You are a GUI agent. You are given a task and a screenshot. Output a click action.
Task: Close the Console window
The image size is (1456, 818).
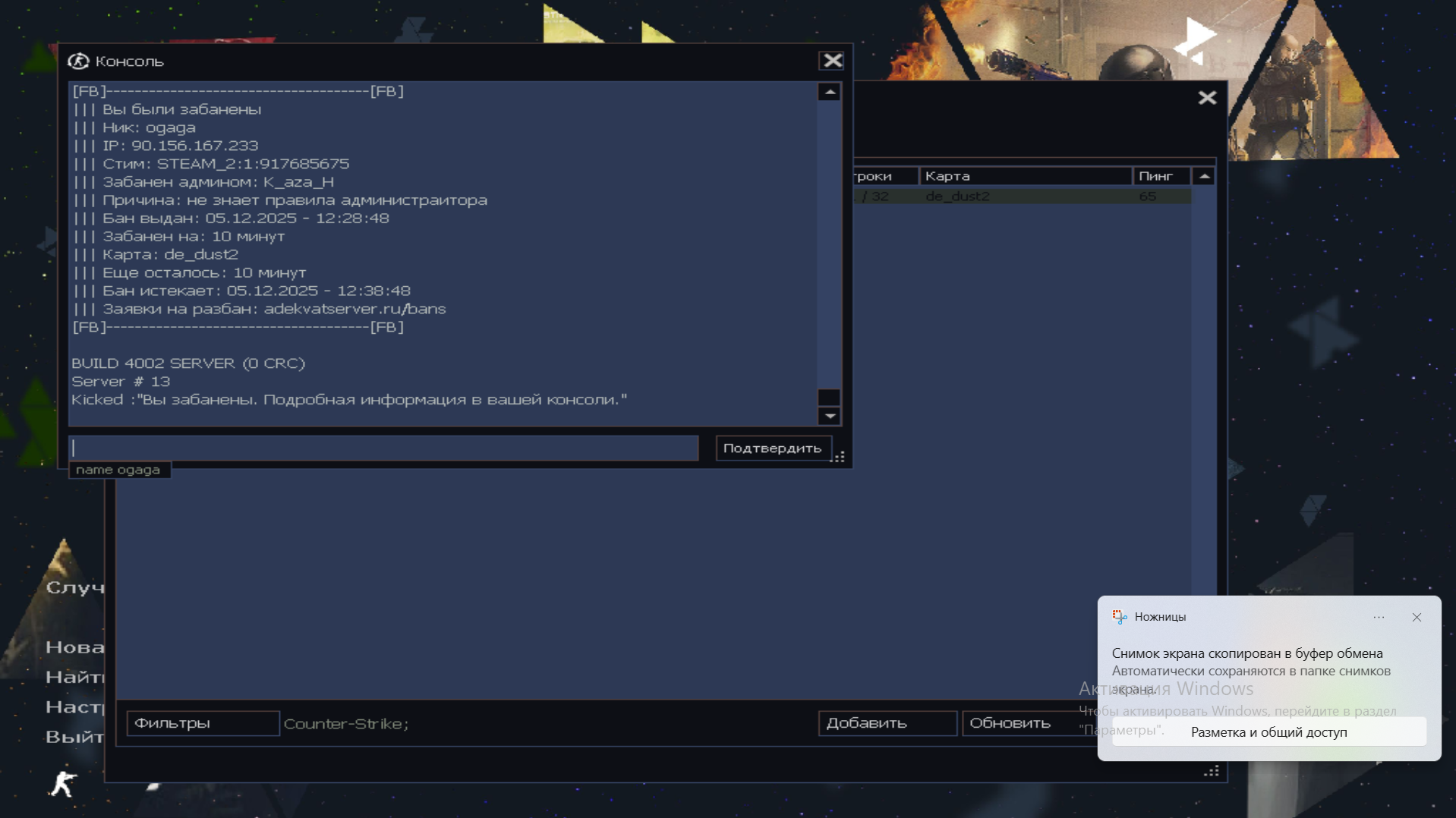832,61
